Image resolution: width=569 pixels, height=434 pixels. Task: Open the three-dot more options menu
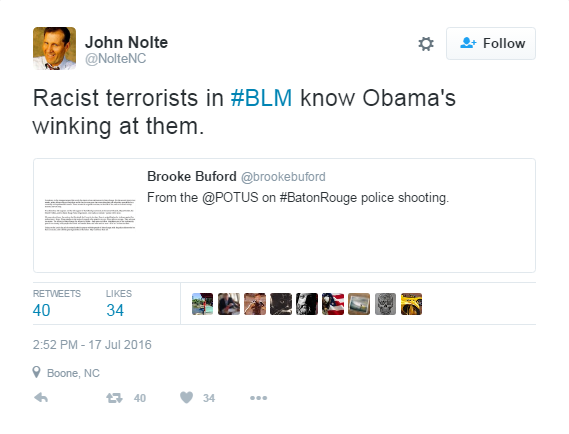[258, 398]
